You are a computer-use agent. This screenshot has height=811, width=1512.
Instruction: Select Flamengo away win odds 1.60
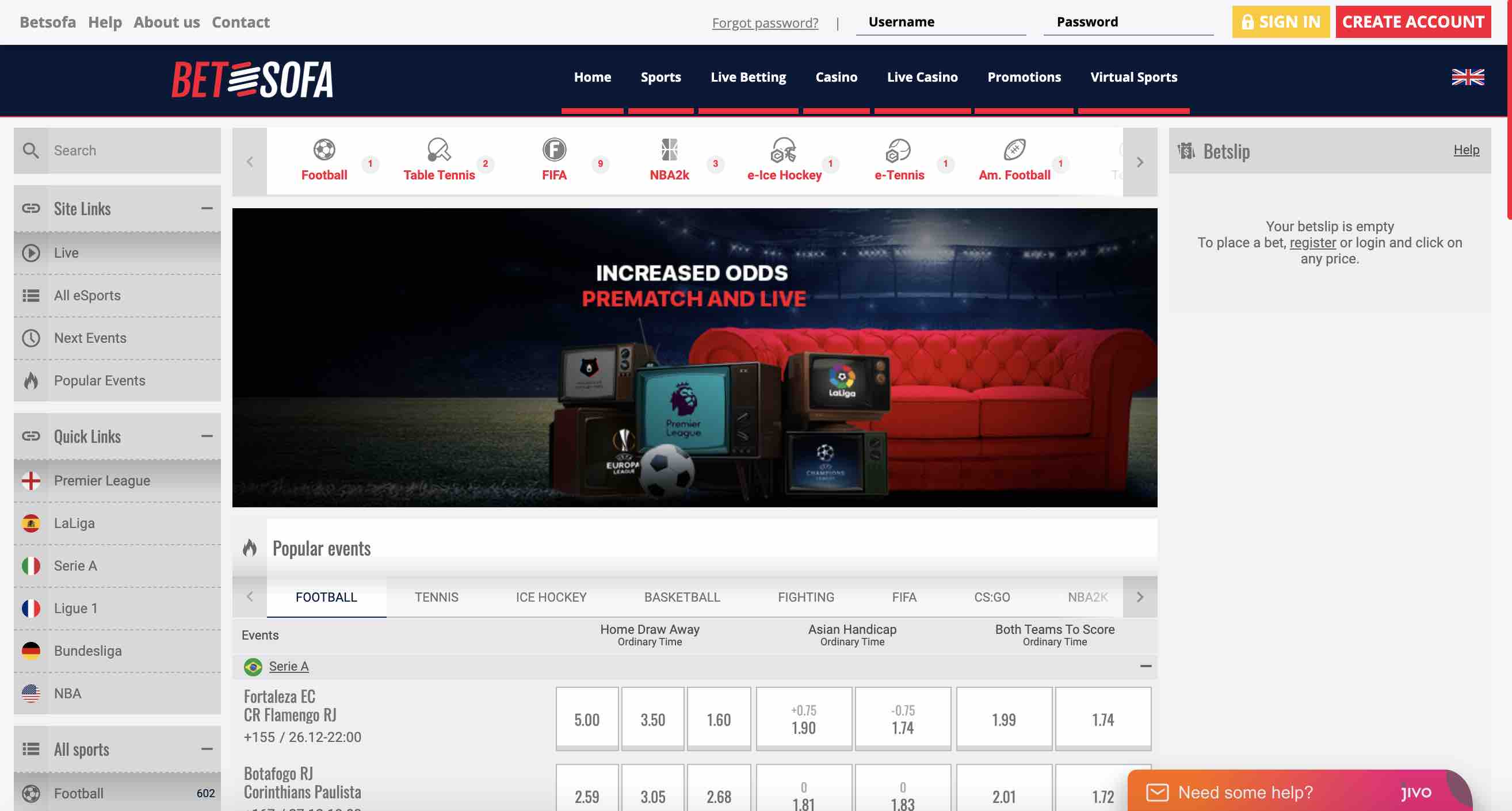click(719, 719)
